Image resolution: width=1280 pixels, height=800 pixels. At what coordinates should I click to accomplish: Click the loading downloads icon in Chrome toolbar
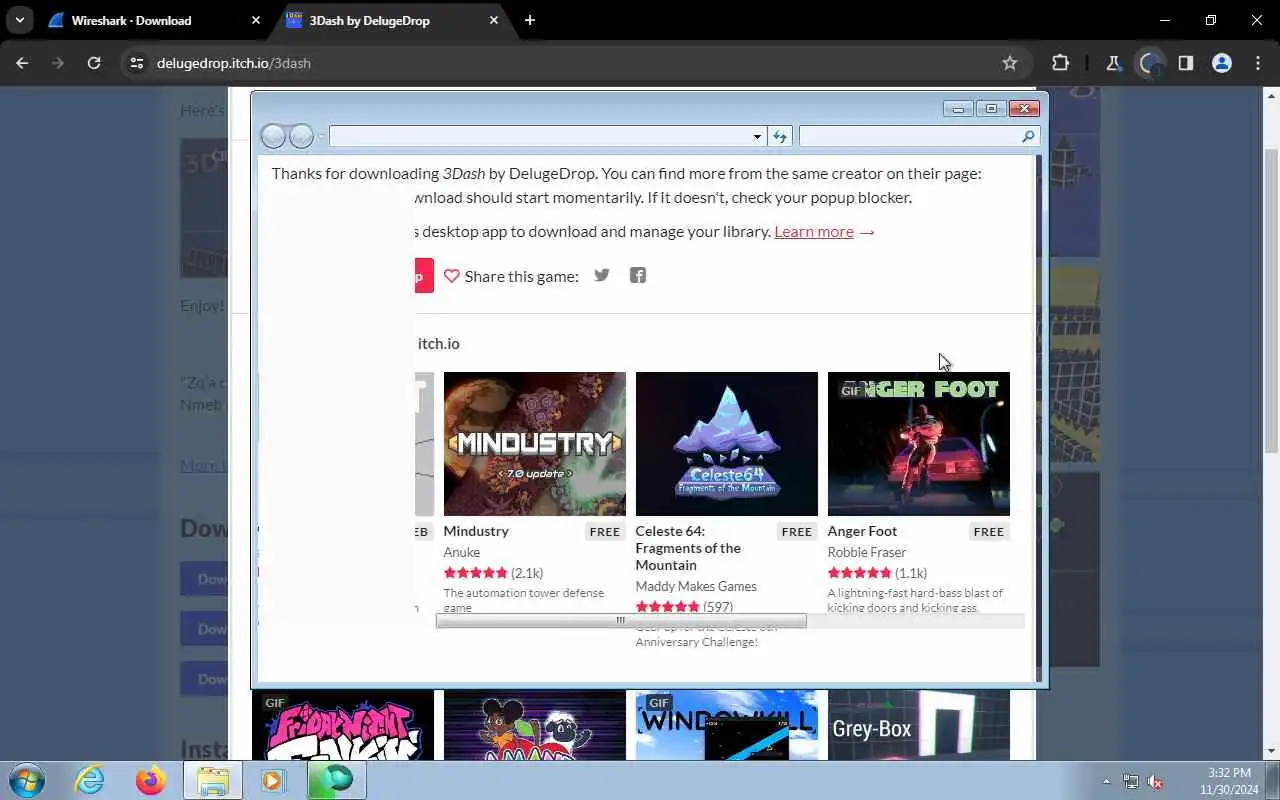click(x=1150, y=63)
